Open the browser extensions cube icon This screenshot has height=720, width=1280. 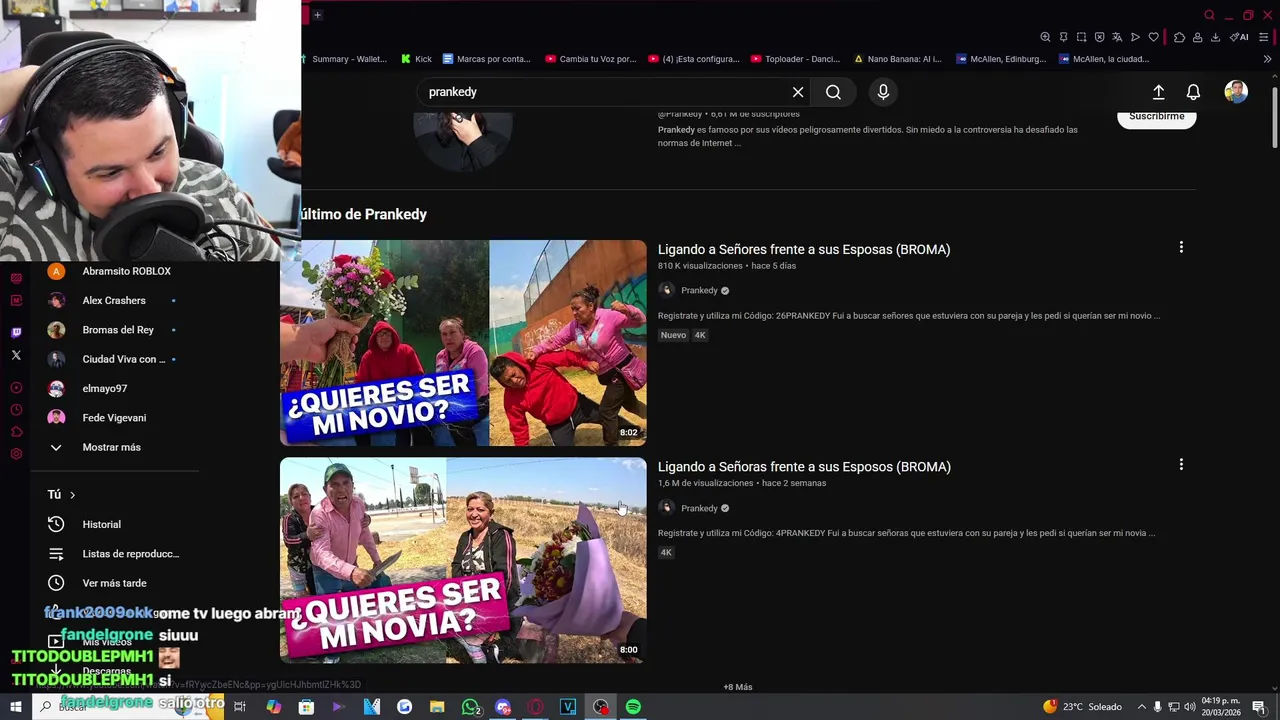point(1179,37)
